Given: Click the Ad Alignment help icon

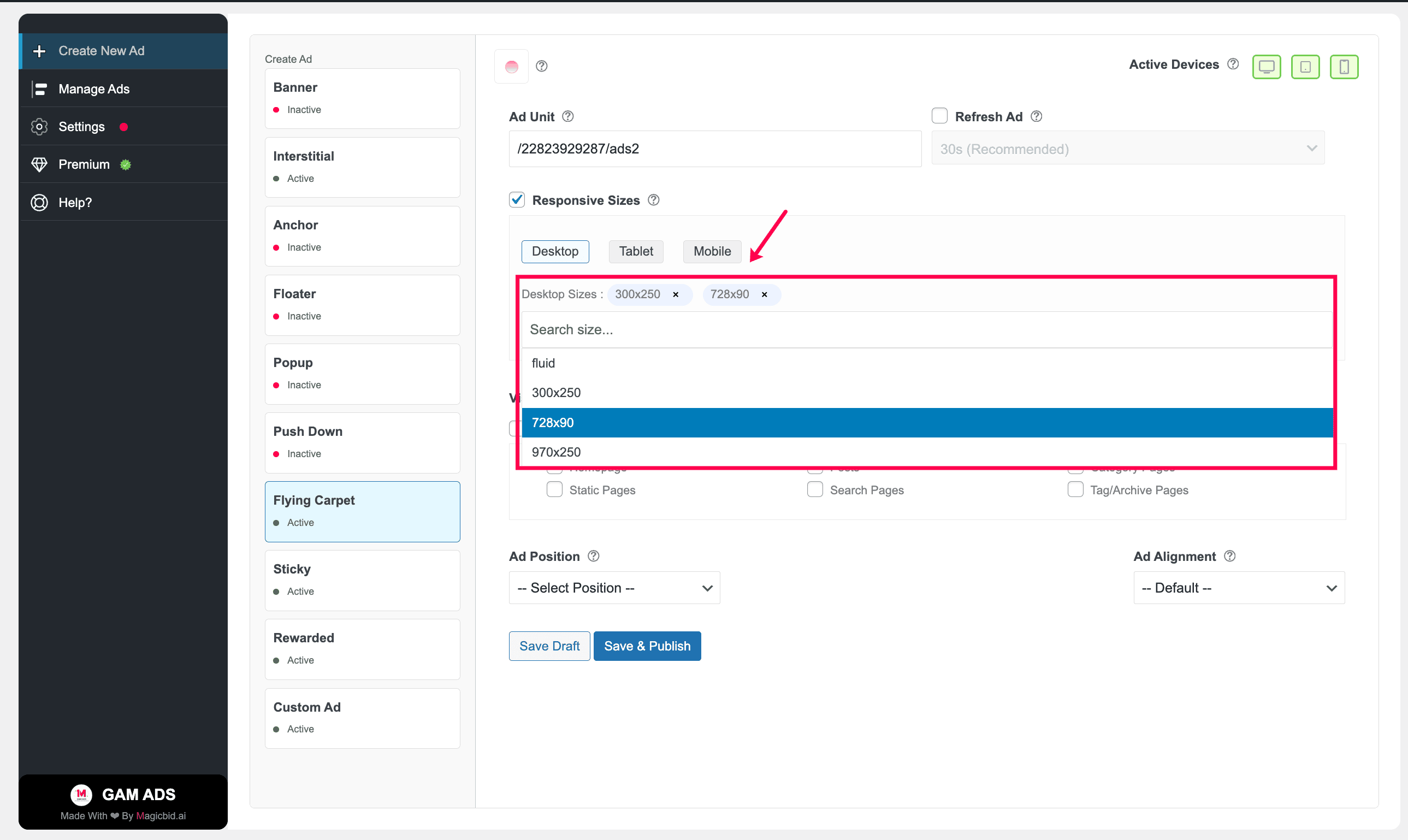Looking at the screenshot, I should click(1230, 557).
